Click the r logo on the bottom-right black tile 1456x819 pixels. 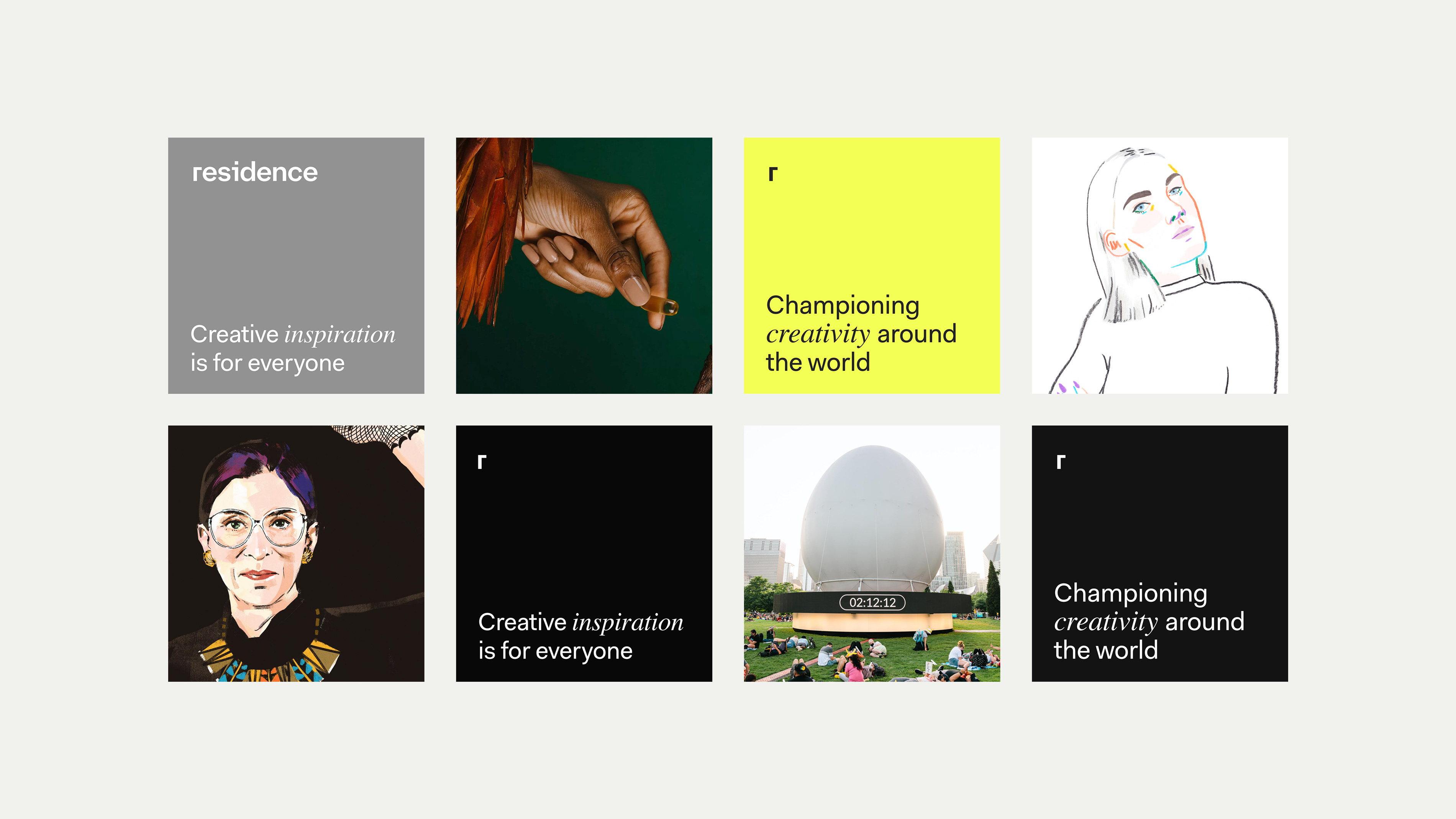[x=1061, y=462]
